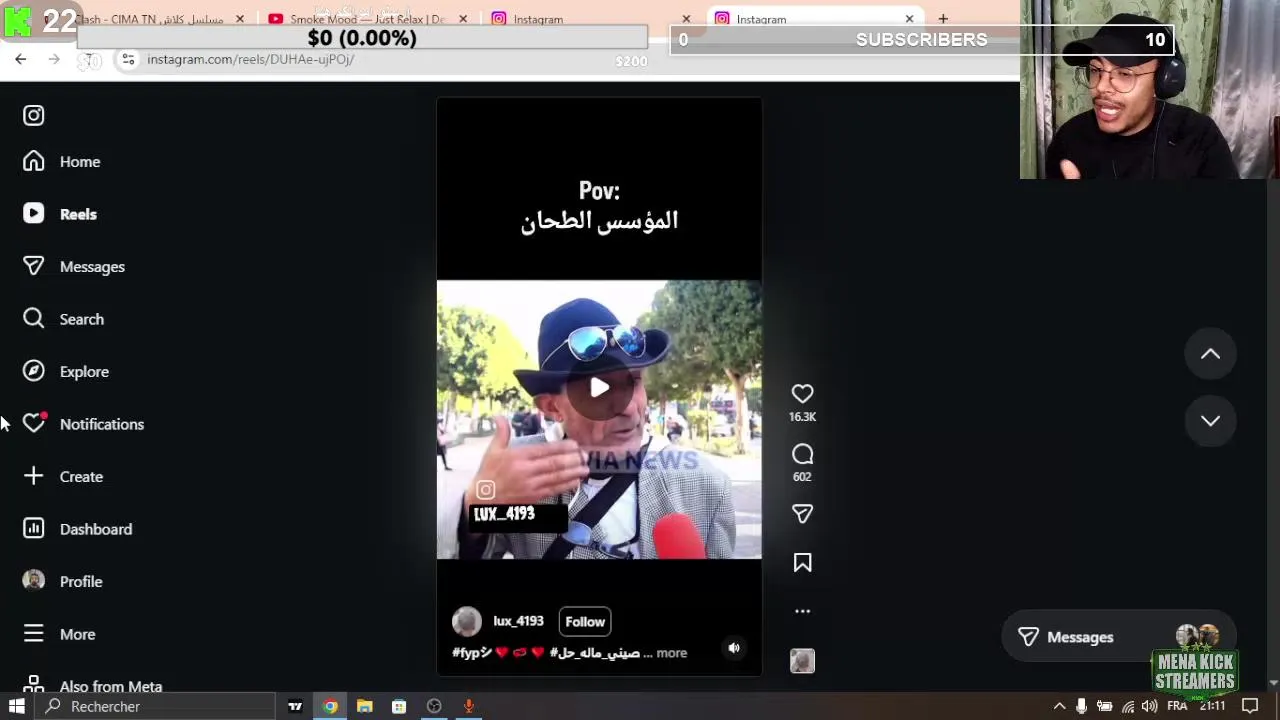This screenshot has width=1280, height=720.
Task: Like the reel with heart icon
Action: click(x=802, y=394)
